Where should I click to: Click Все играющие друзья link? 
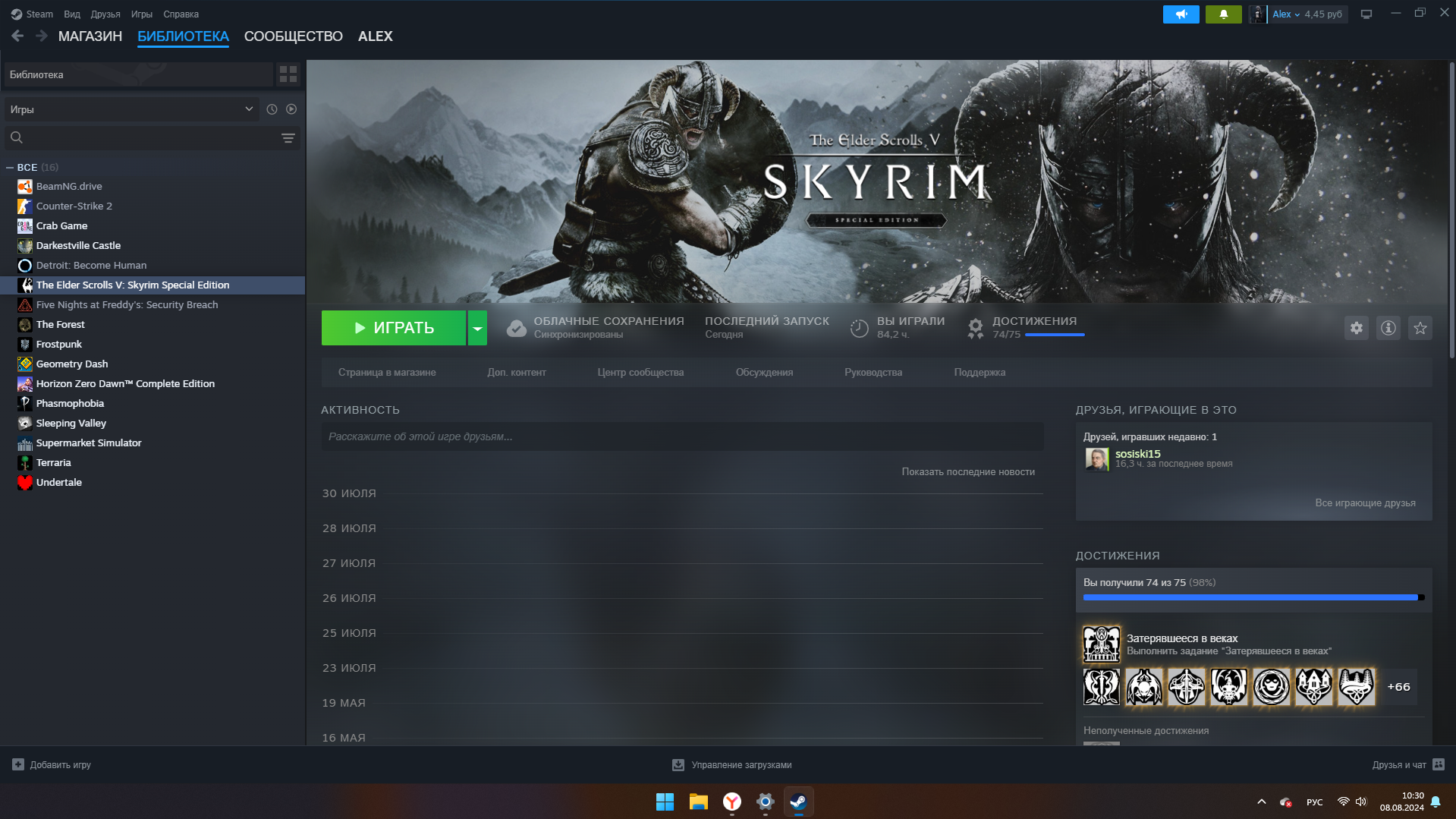[x=1365, y=503]
